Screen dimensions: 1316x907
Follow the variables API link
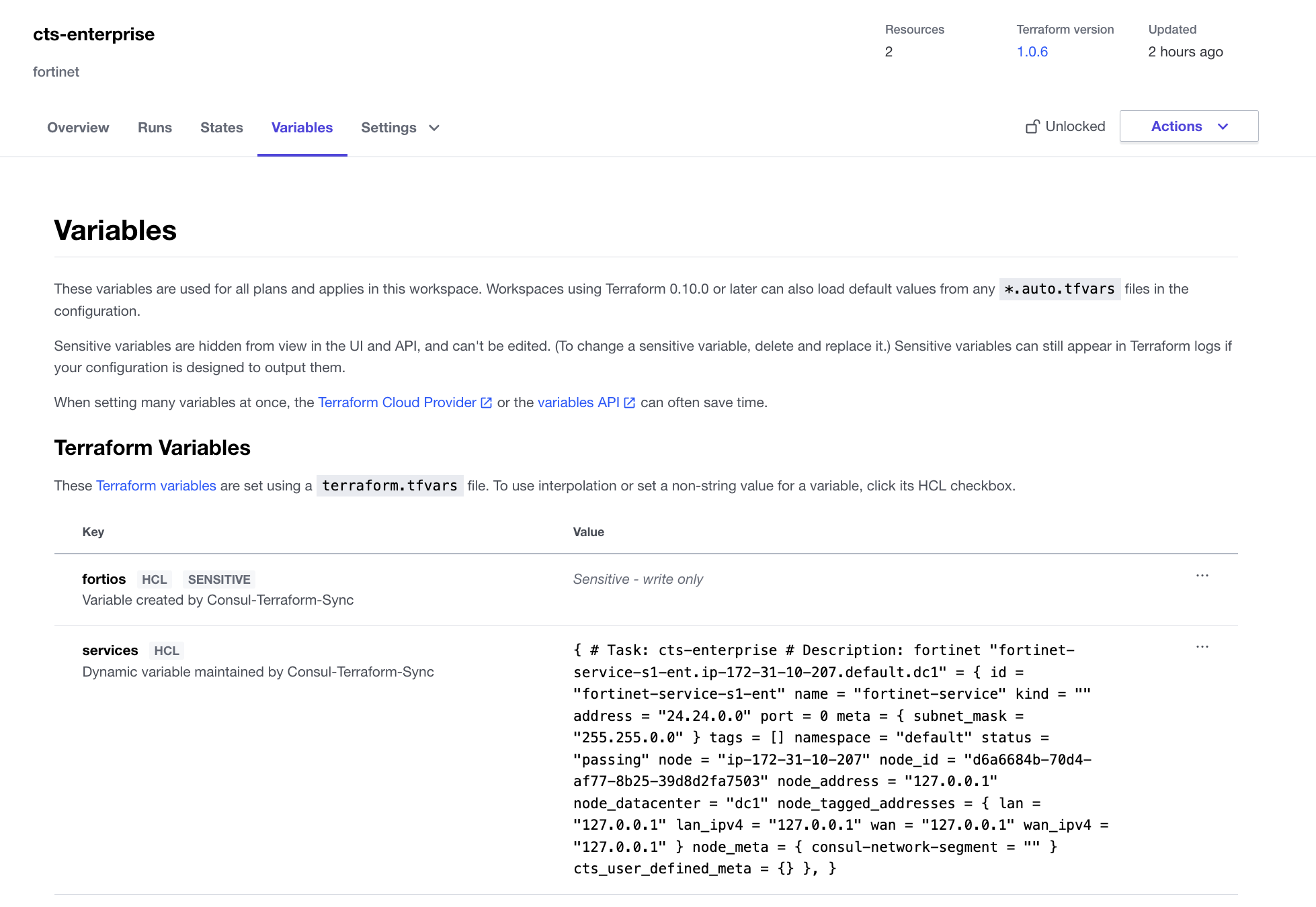578,402
